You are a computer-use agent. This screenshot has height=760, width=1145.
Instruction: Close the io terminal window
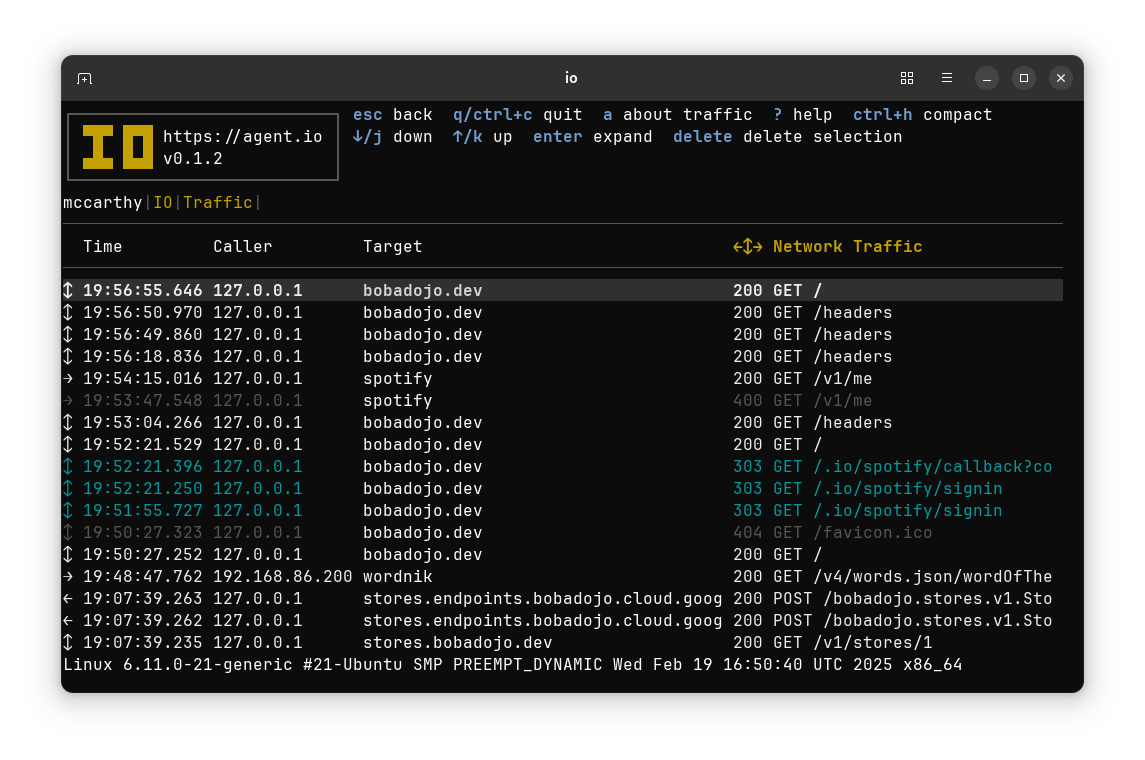1061,78
